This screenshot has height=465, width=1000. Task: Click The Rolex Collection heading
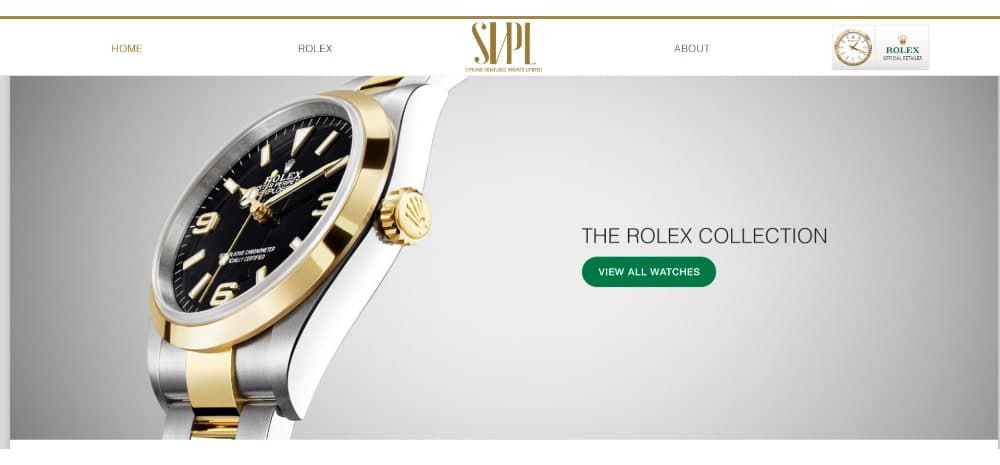pos(704,236)
